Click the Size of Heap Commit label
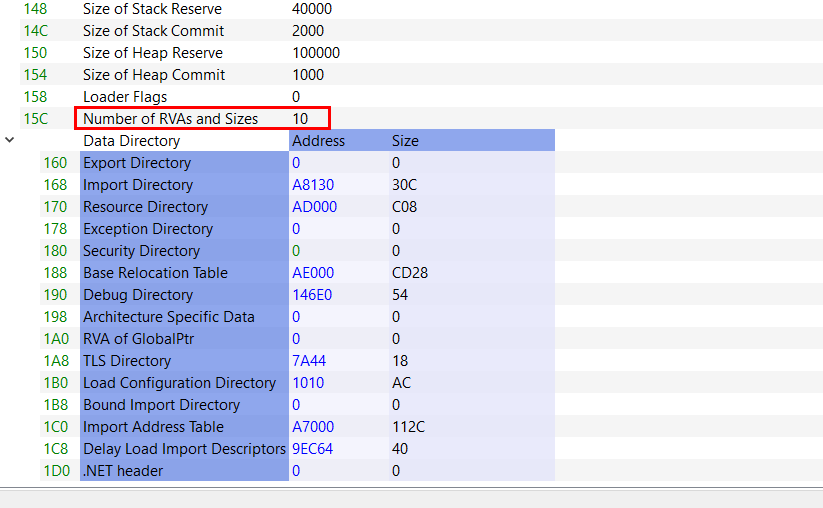 pyautogui.click(x=154, y=75)
